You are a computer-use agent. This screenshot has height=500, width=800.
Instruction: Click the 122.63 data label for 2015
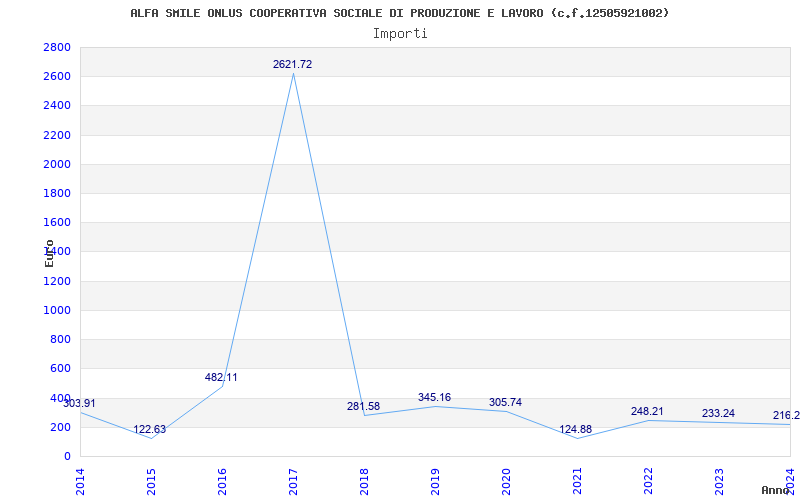click(x=149, y=430)
